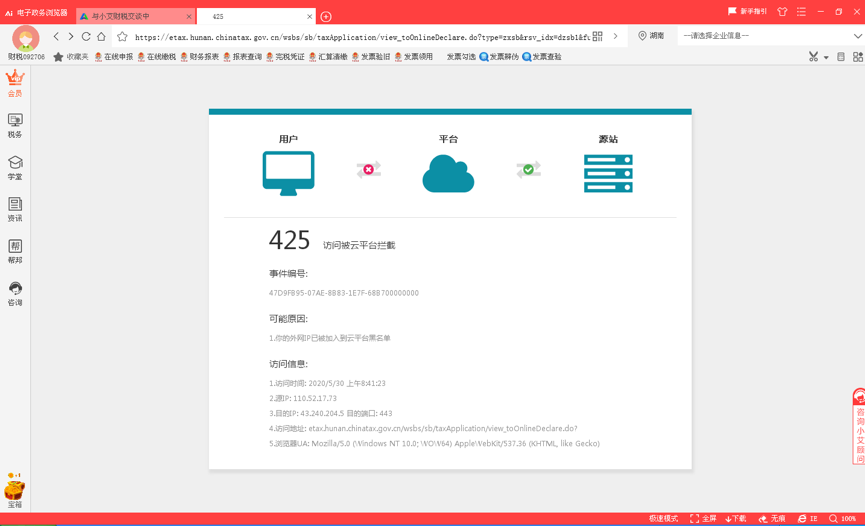Open the 发票辨伪 bookmark
Viewport: 865px width, 526px height.
coord(499,57)
